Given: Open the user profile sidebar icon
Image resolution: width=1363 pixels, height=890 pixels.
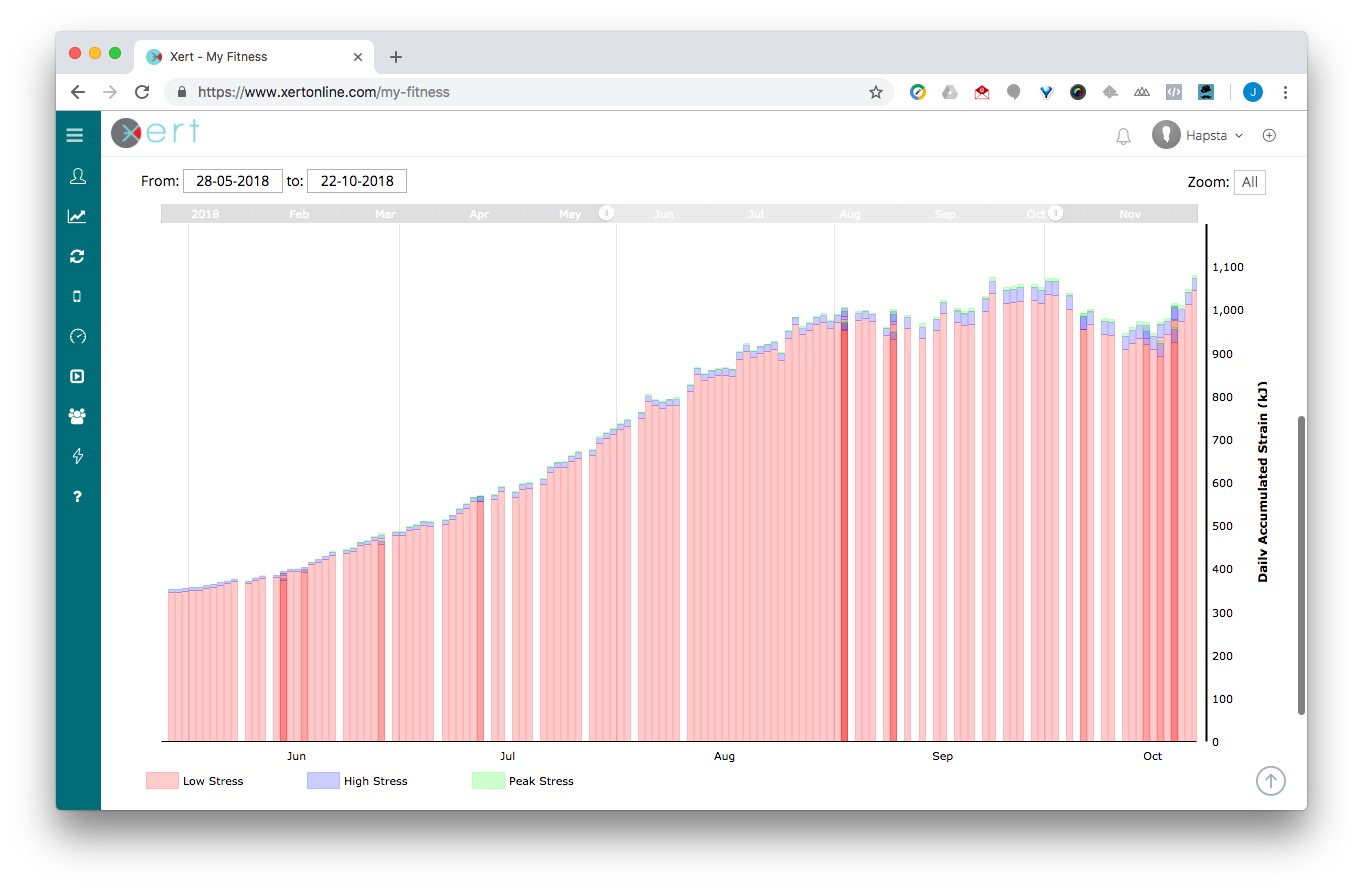Looking at the screenshot, I should [x=77, y=176].
